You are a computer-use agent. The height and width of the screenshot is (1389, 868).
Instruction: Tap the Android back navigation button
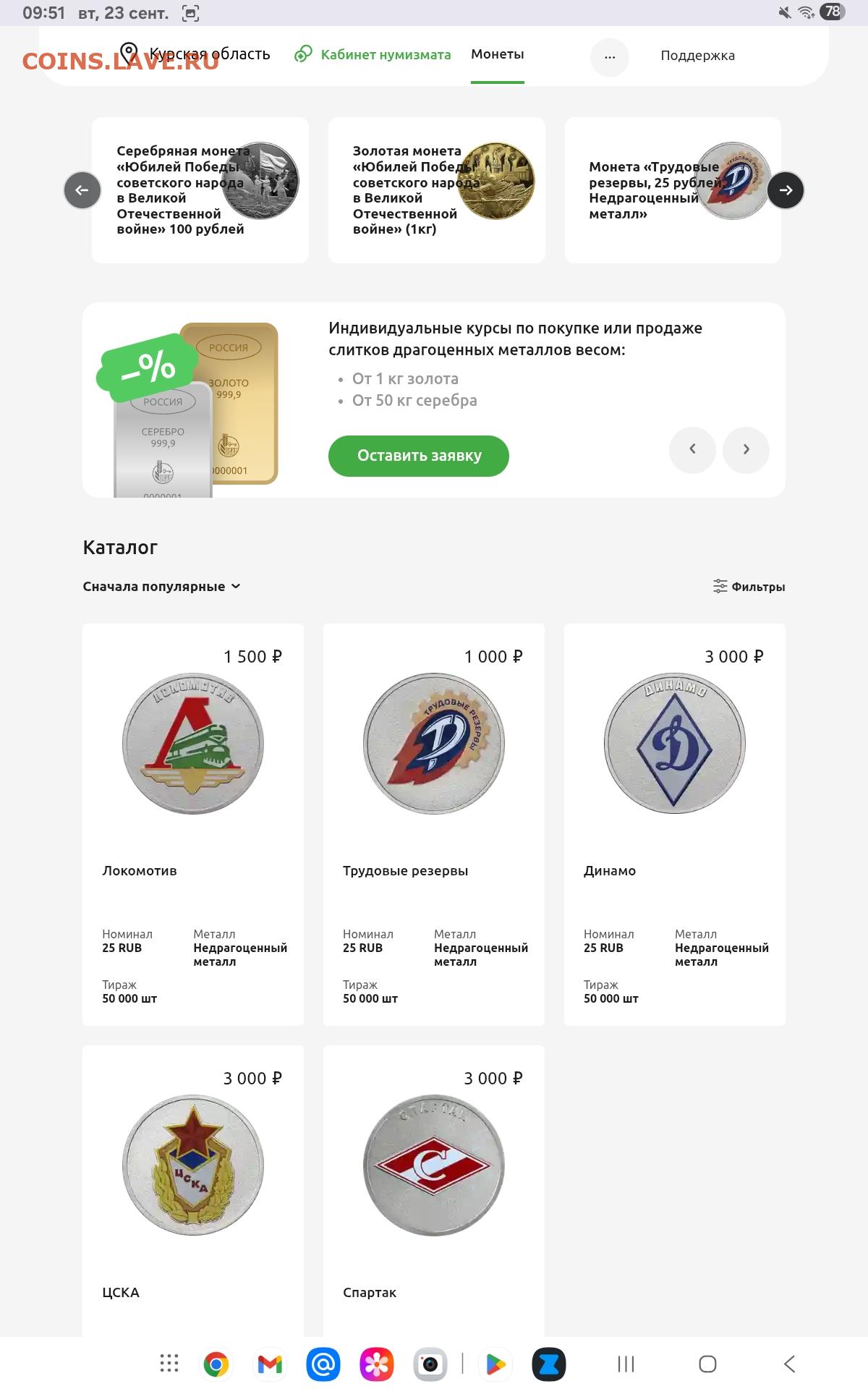tap(789, 1364)
